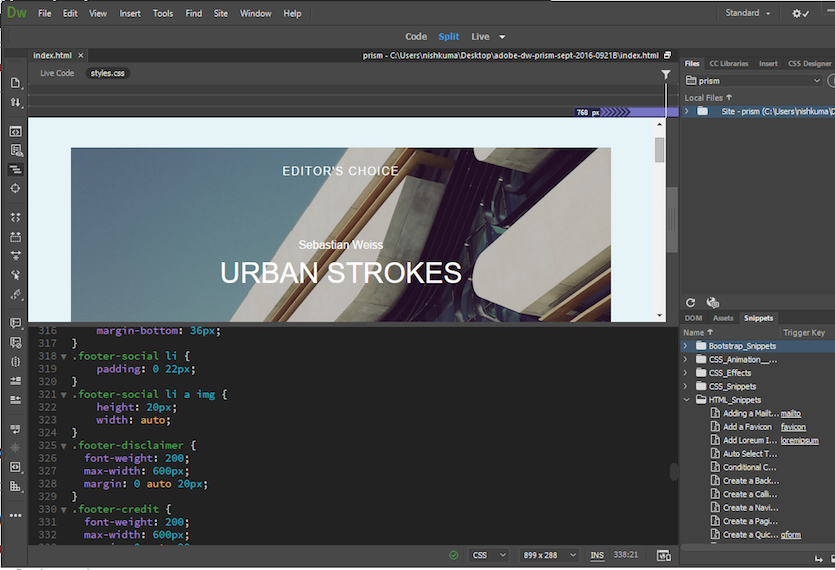Click the Balance Braces icon
This screenshot has width=835, height=570.
(x=15, y=361)
